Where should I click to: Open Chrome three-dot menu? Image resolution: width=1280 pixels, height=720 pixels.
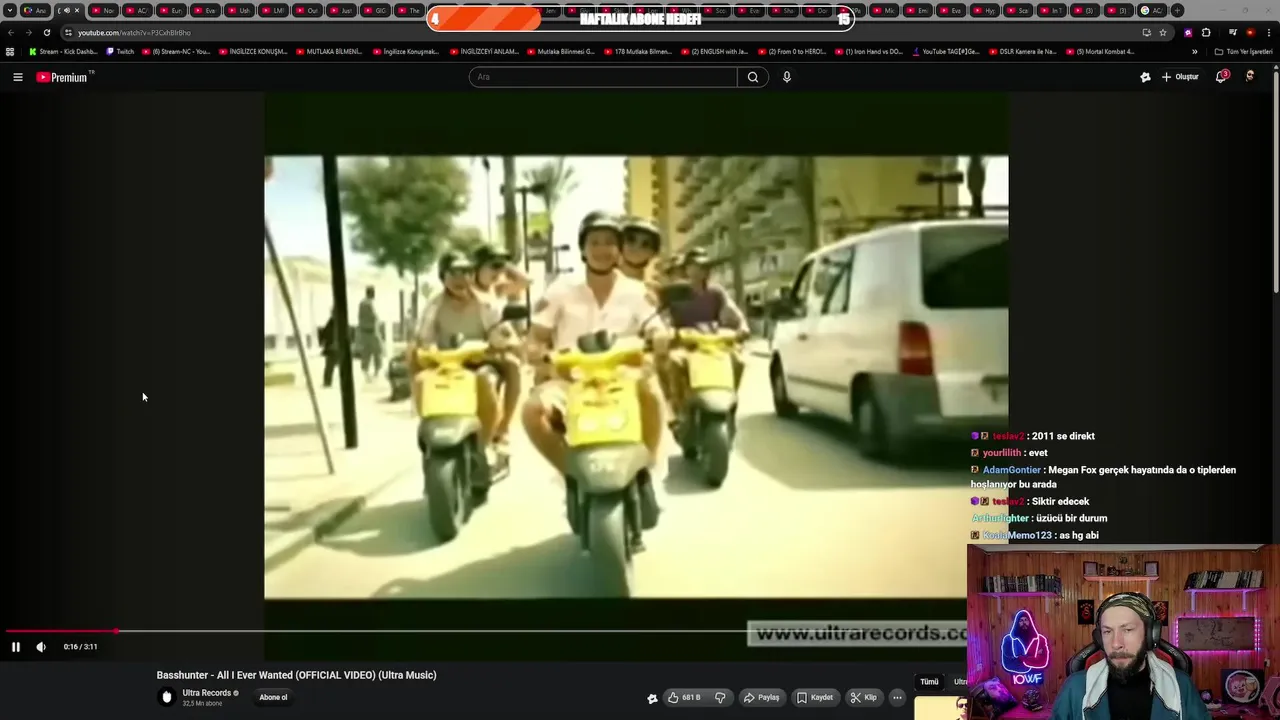(1267, 32)
